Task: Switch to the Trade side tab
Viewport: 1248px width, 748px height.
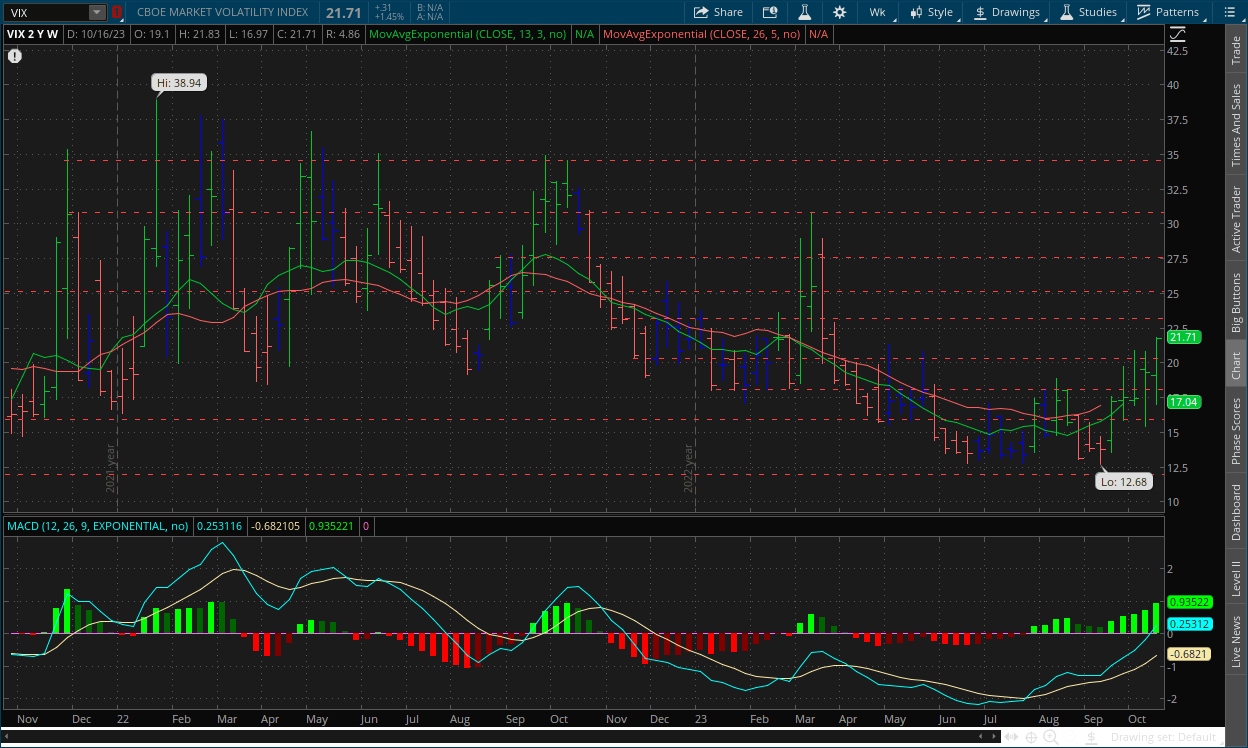Action: click(1236, 50)
